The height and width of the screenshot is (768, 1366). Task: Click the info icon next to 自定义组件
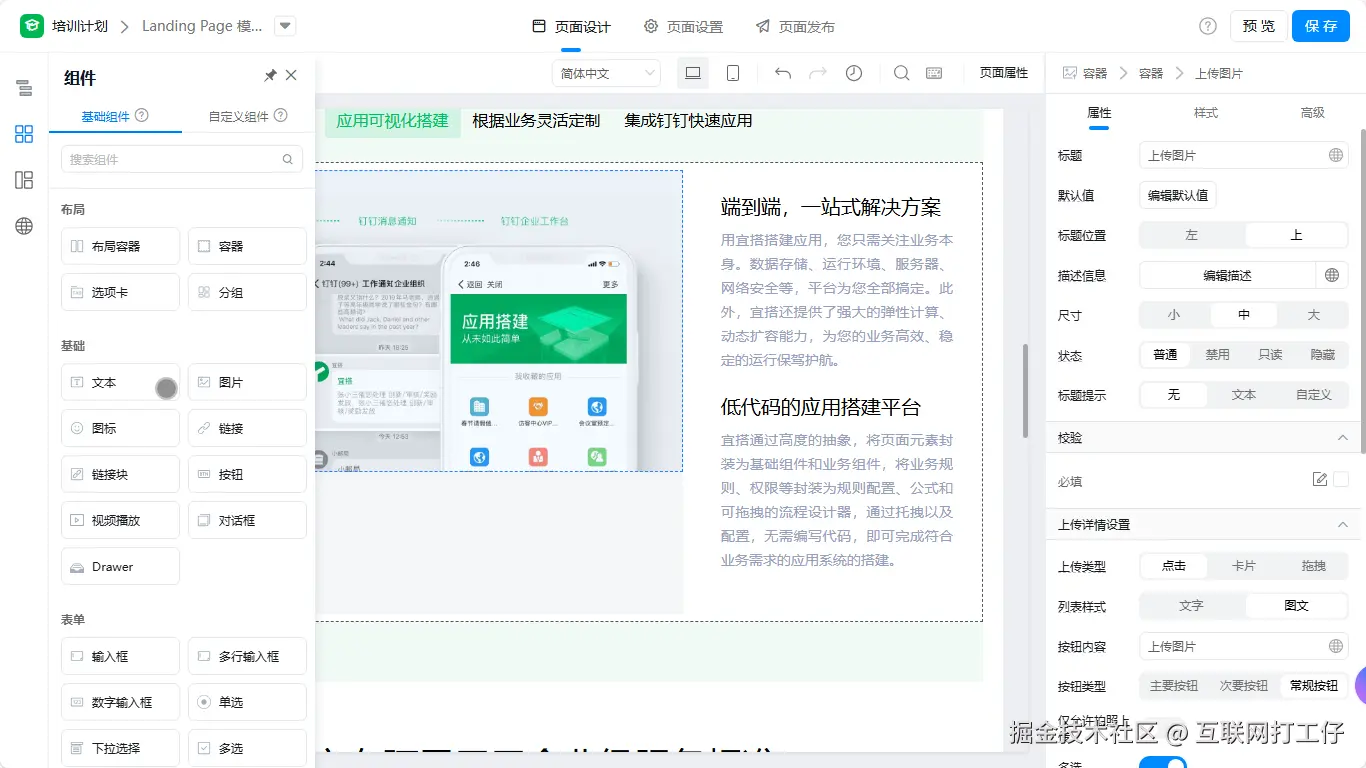coord(280,115)
